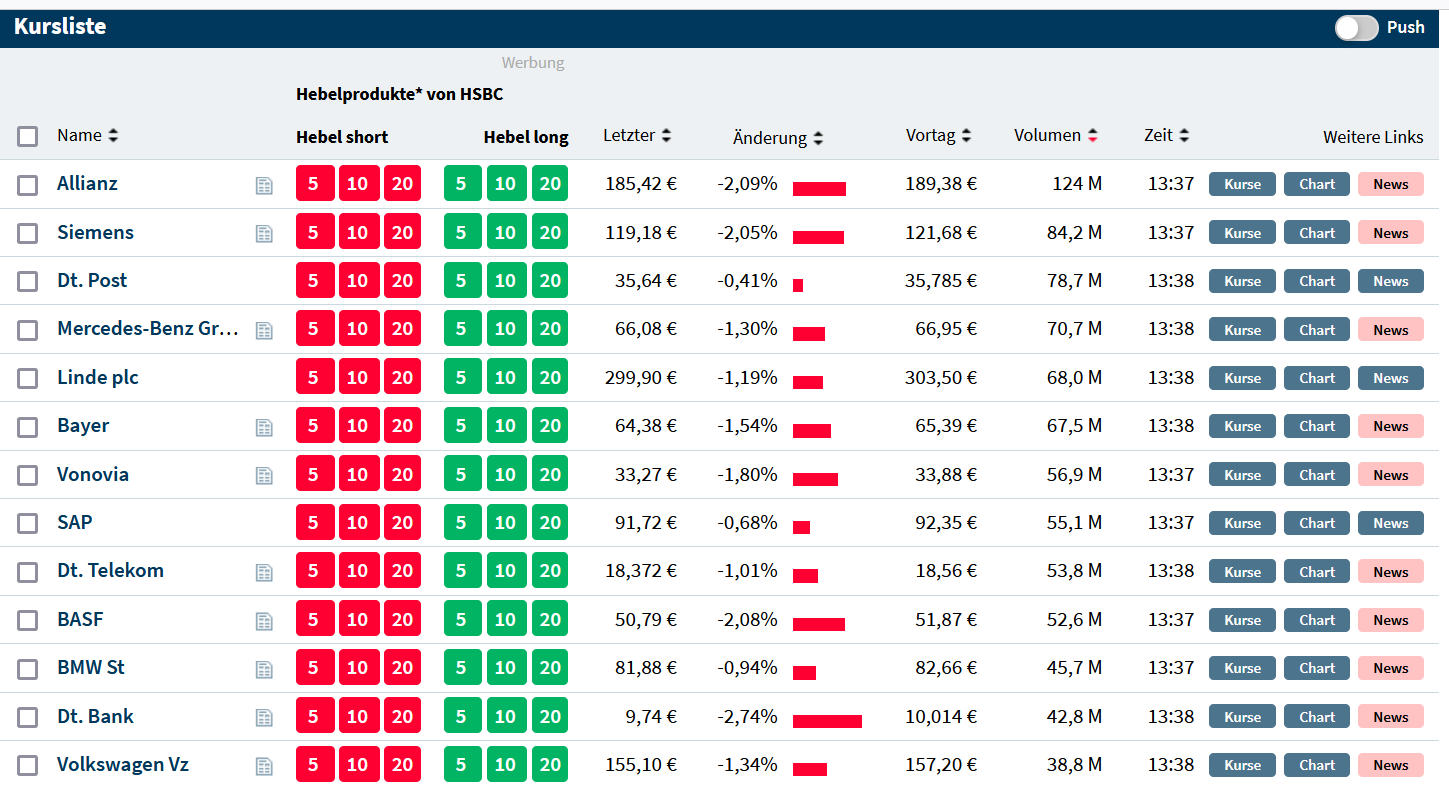Click the Vortag value 33,88 € for Vonovia
The height and width of the screenshot is (788, 1449).
946,474
